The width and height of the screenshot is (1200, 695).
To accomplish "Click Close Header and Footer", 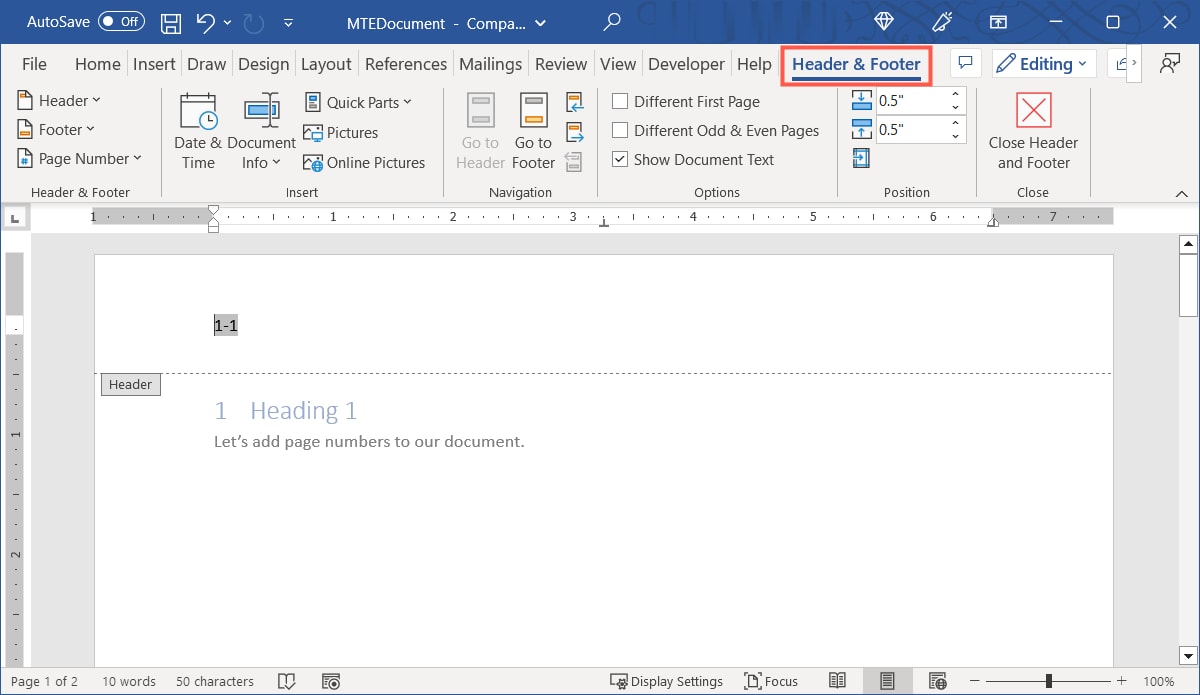I will (x=1032, y=131).
